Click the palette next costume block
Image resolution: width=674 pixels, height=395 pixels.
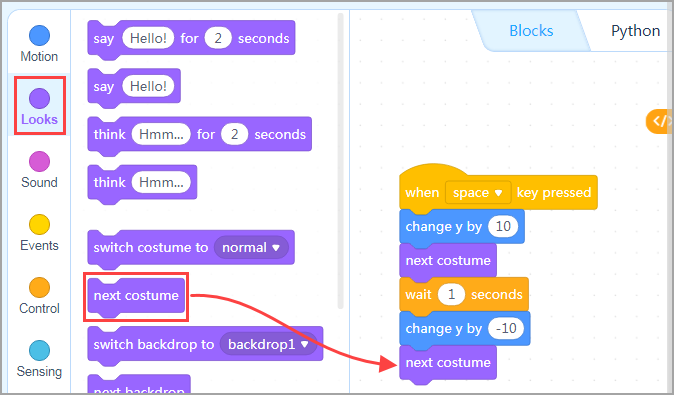coord(136,296)
